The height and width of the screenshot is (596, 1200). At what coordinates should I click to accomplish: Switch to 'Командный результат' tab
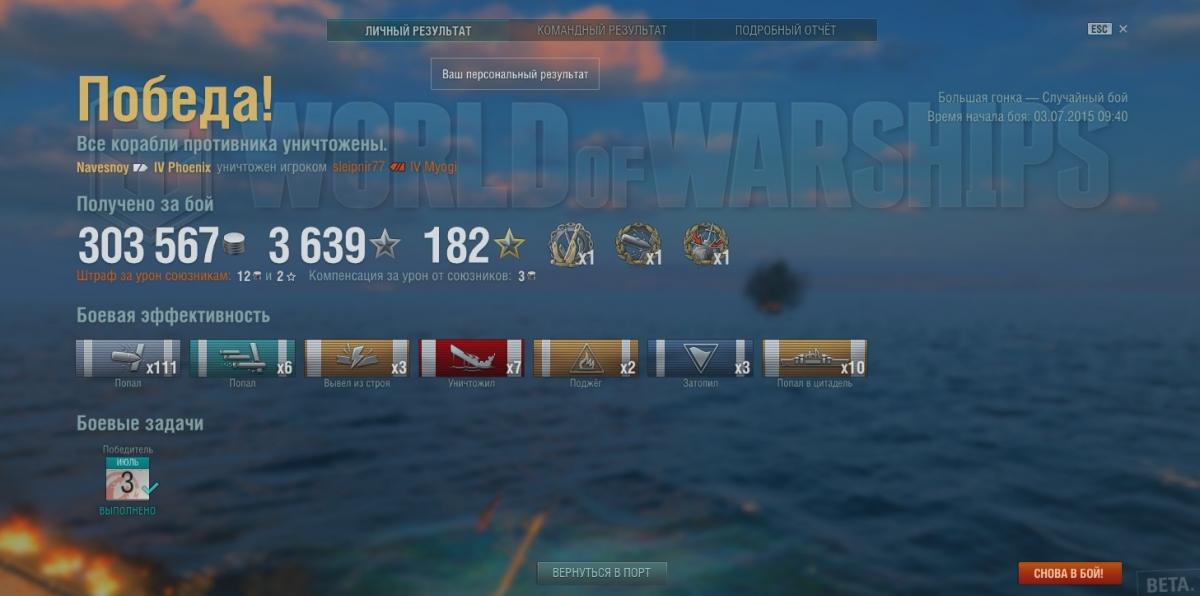coord(602,30)
